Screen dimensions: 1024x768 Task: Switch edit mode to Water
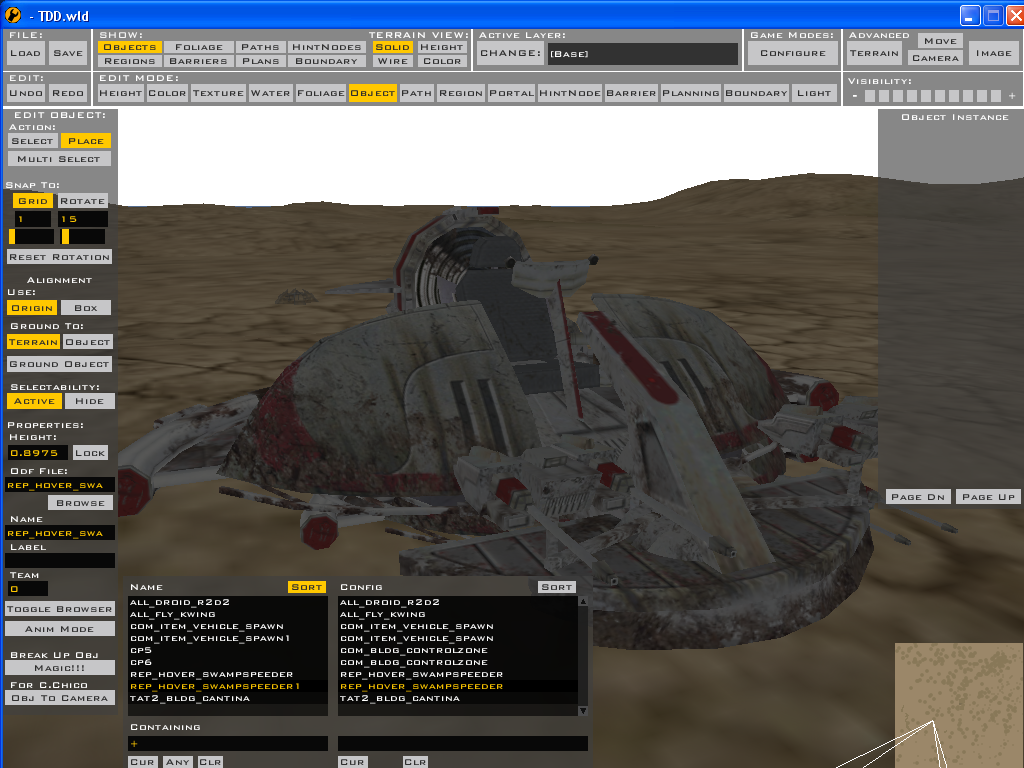coord(270,93)
